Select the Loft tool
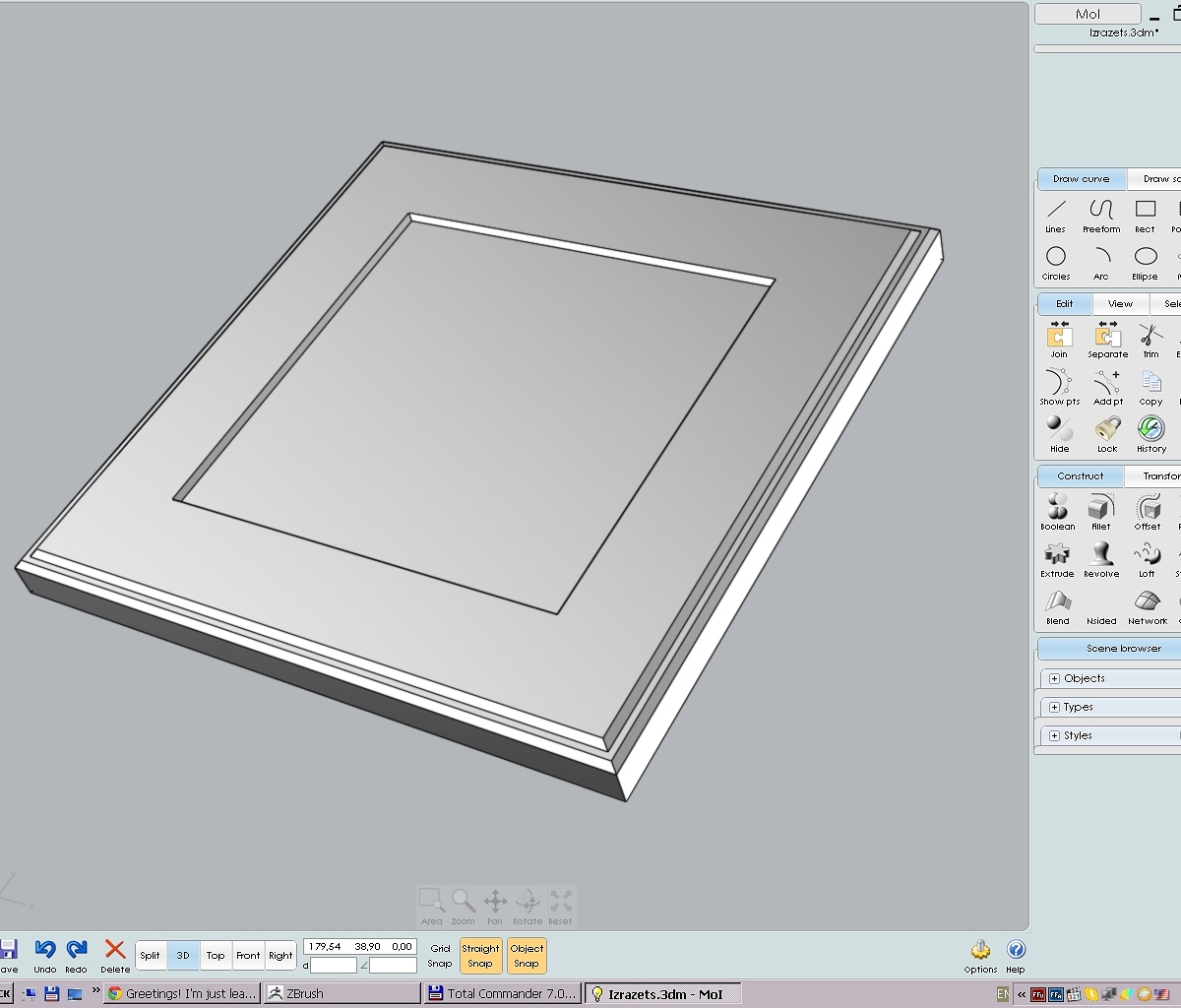 coord(1148,560)
